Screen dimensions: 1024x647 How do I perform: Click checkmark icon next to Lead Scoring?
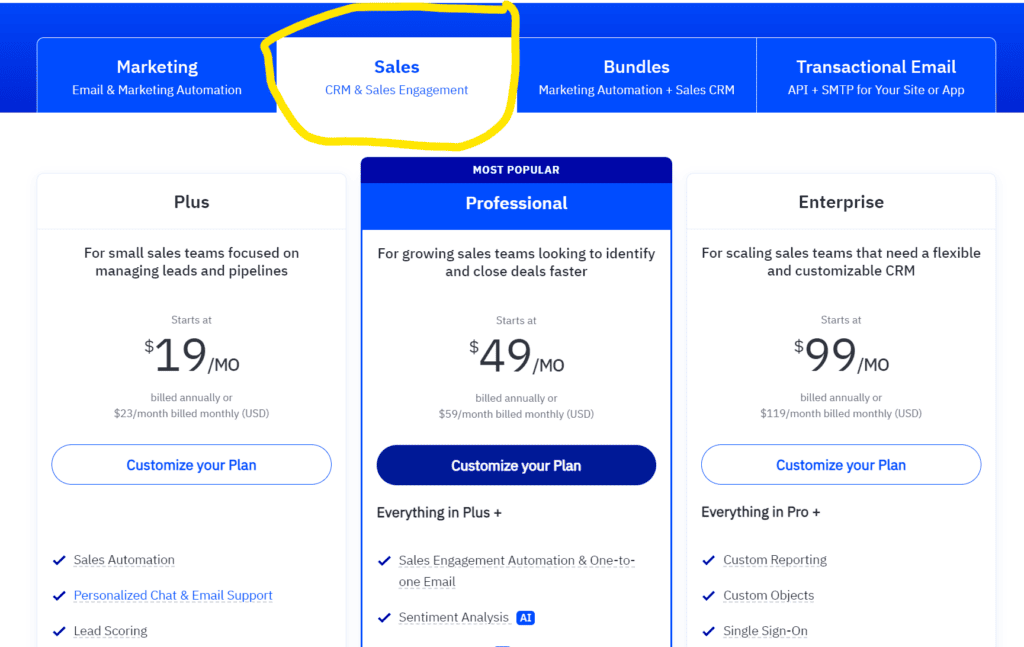[59, 631]
